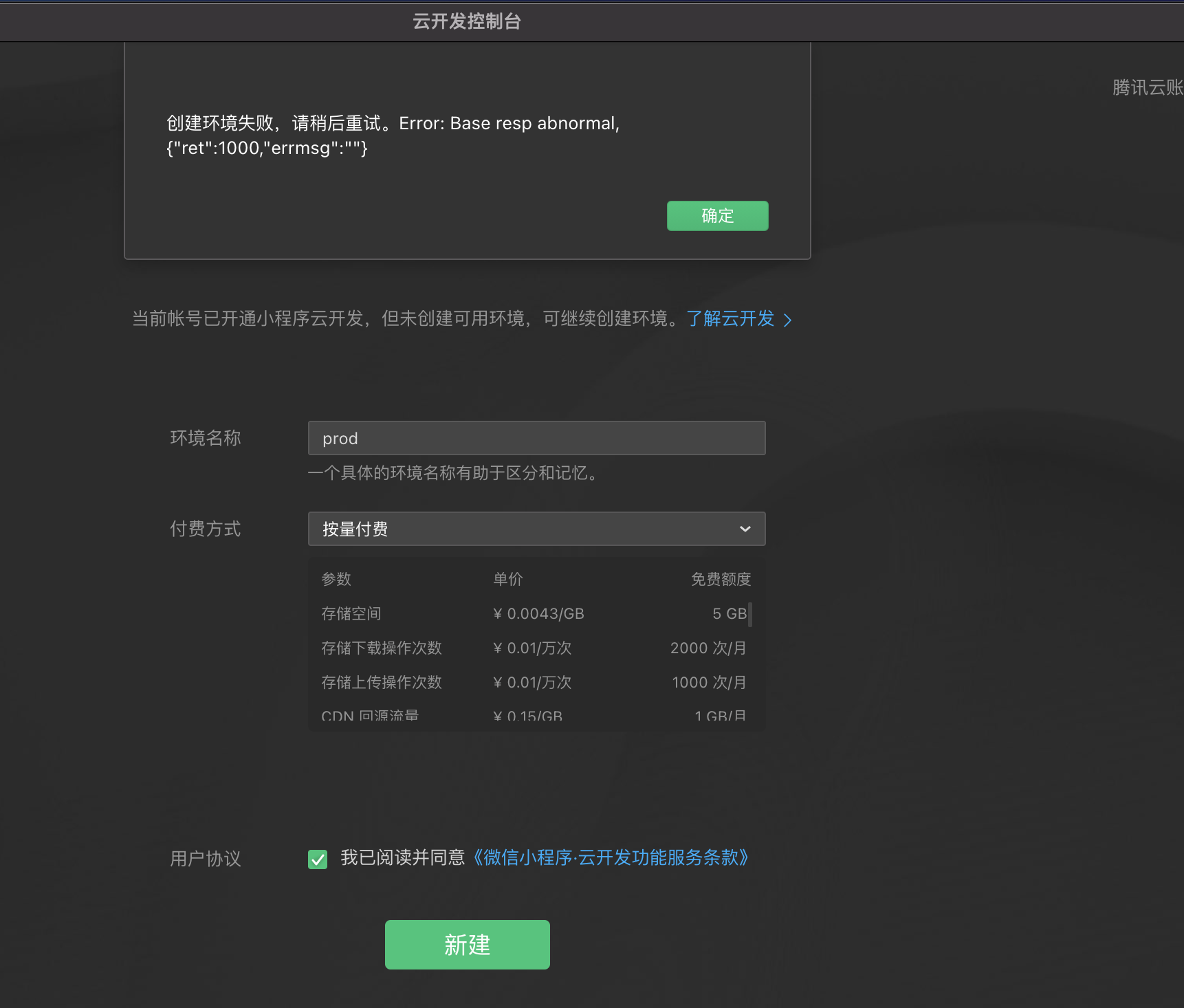Click the green 新建 button
1184x1008 pixels.
click(x=468, y=945)
